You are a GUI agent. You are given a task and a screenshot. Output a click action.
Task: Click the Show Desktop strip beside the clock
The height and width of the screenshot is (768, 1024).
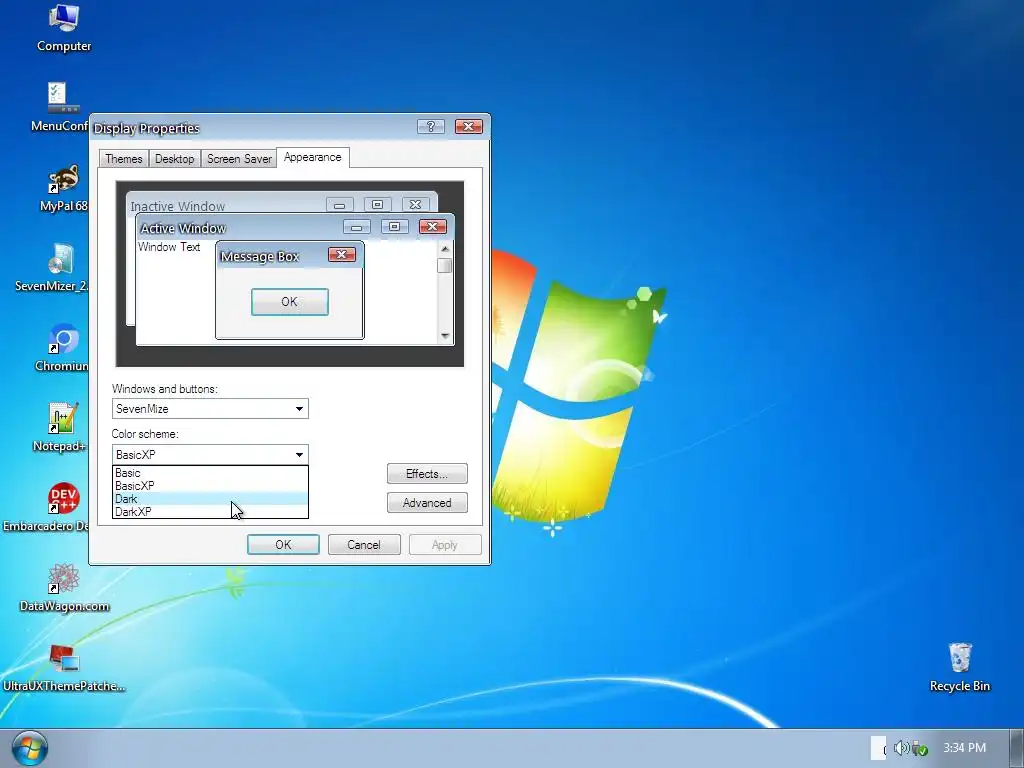[1017, 748]
